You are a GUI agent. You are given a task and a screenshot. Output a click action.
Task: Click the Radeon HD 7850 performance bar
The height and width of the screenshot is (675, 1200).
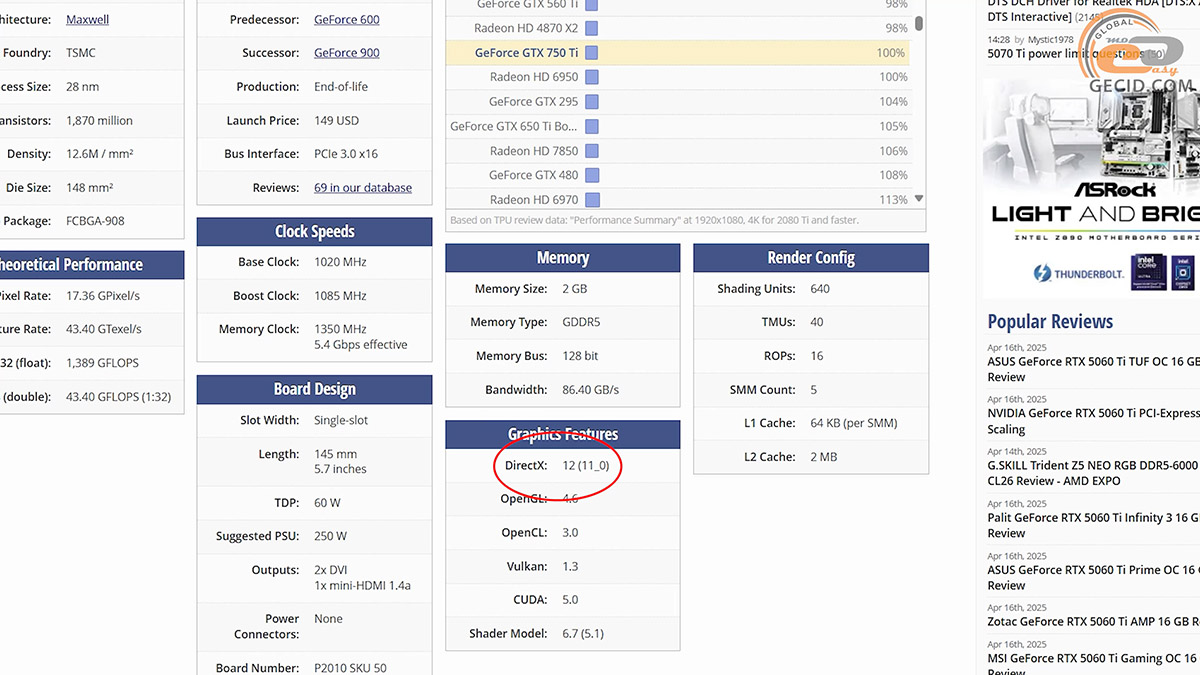click(591, 151)
